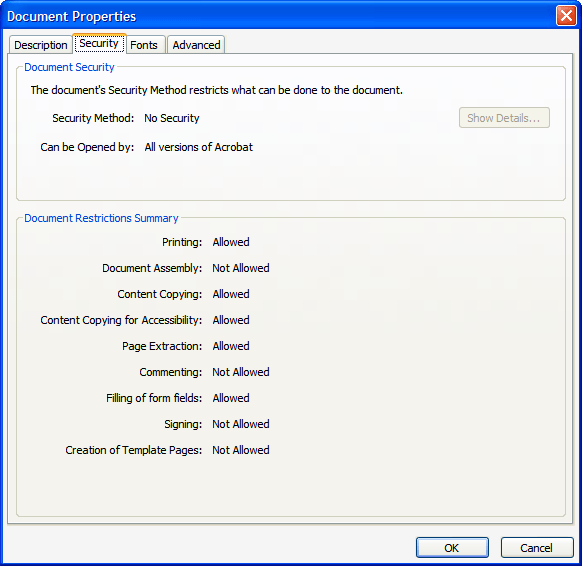
Task: Click the 'Document Assembly:' label
Action: (x=152, y=268)
